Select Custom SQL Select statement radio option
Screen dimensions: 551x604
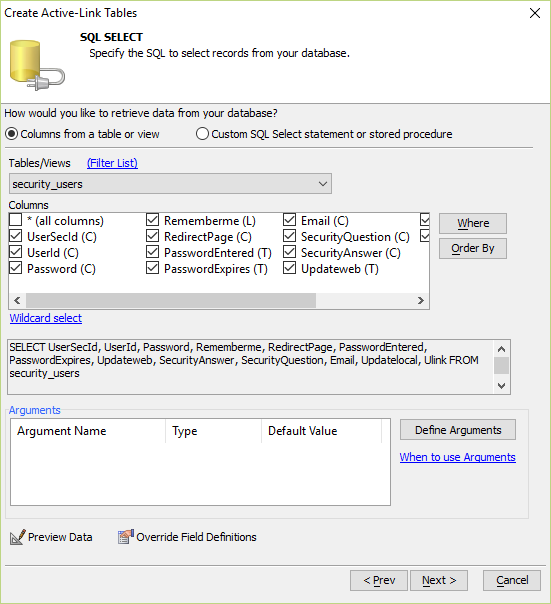202,134
